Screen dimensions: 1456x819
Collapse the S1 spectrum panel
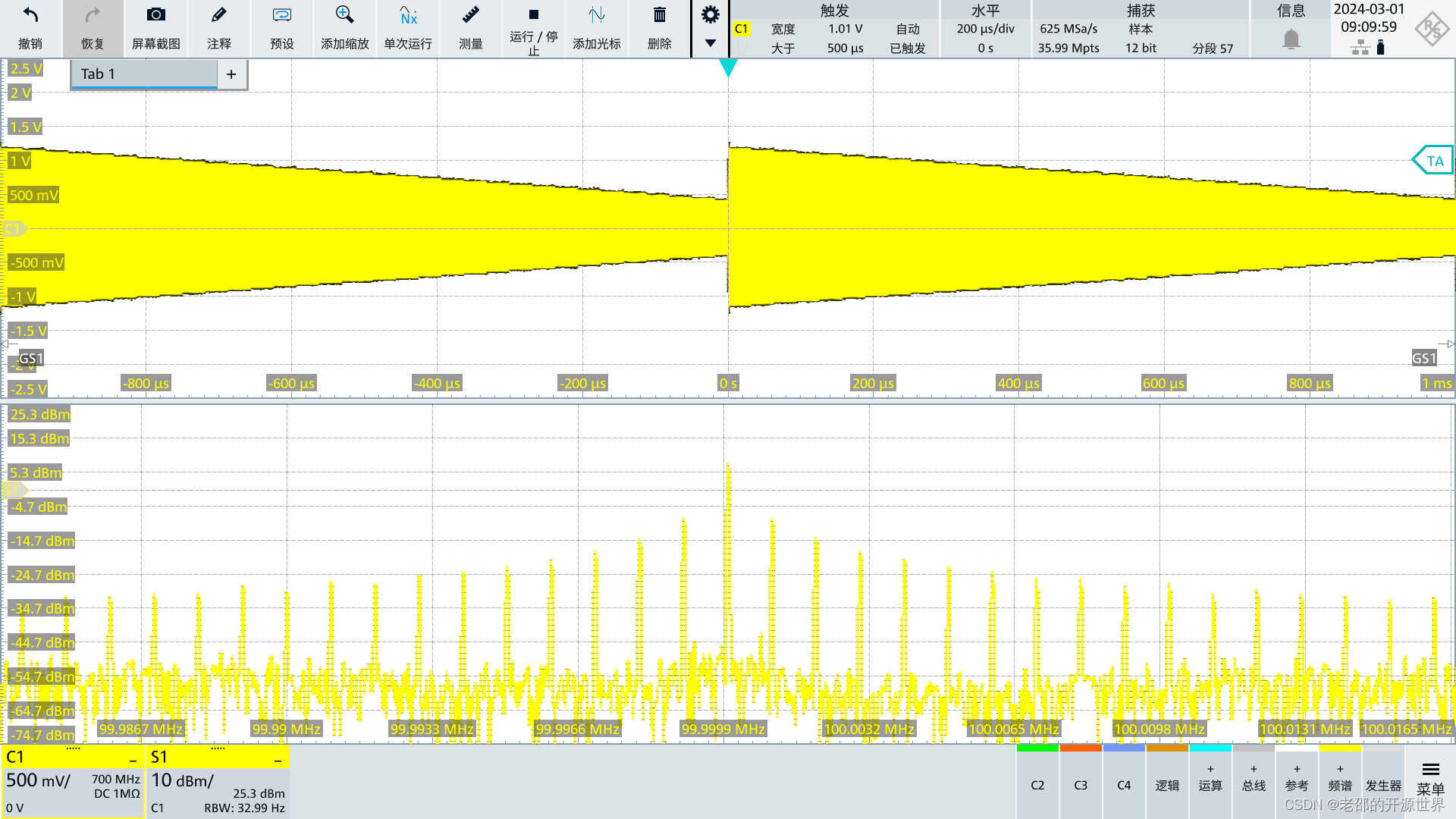[278, 759]
